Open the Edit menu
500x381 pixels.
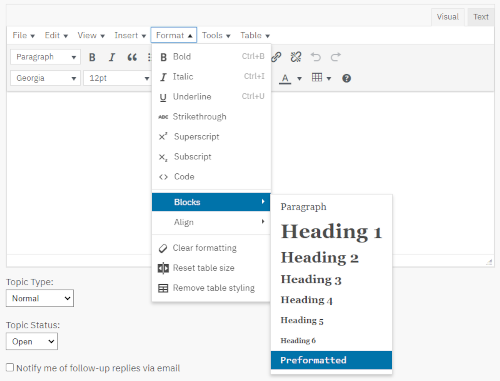point(56,35)
